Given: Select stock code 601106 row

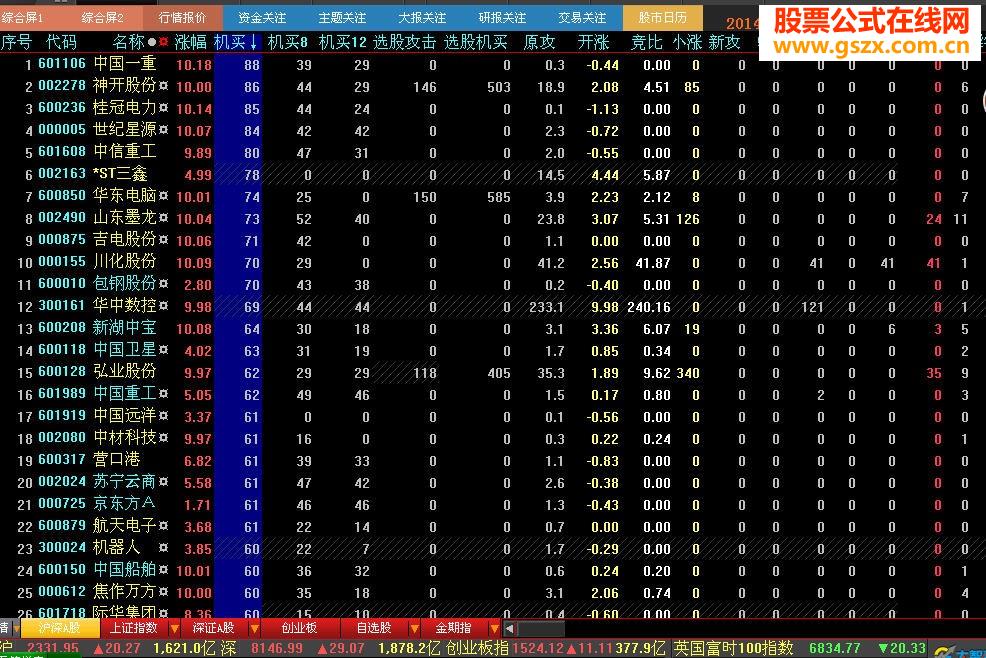Looking at the screenshot, I should click(x=493, y=64).
